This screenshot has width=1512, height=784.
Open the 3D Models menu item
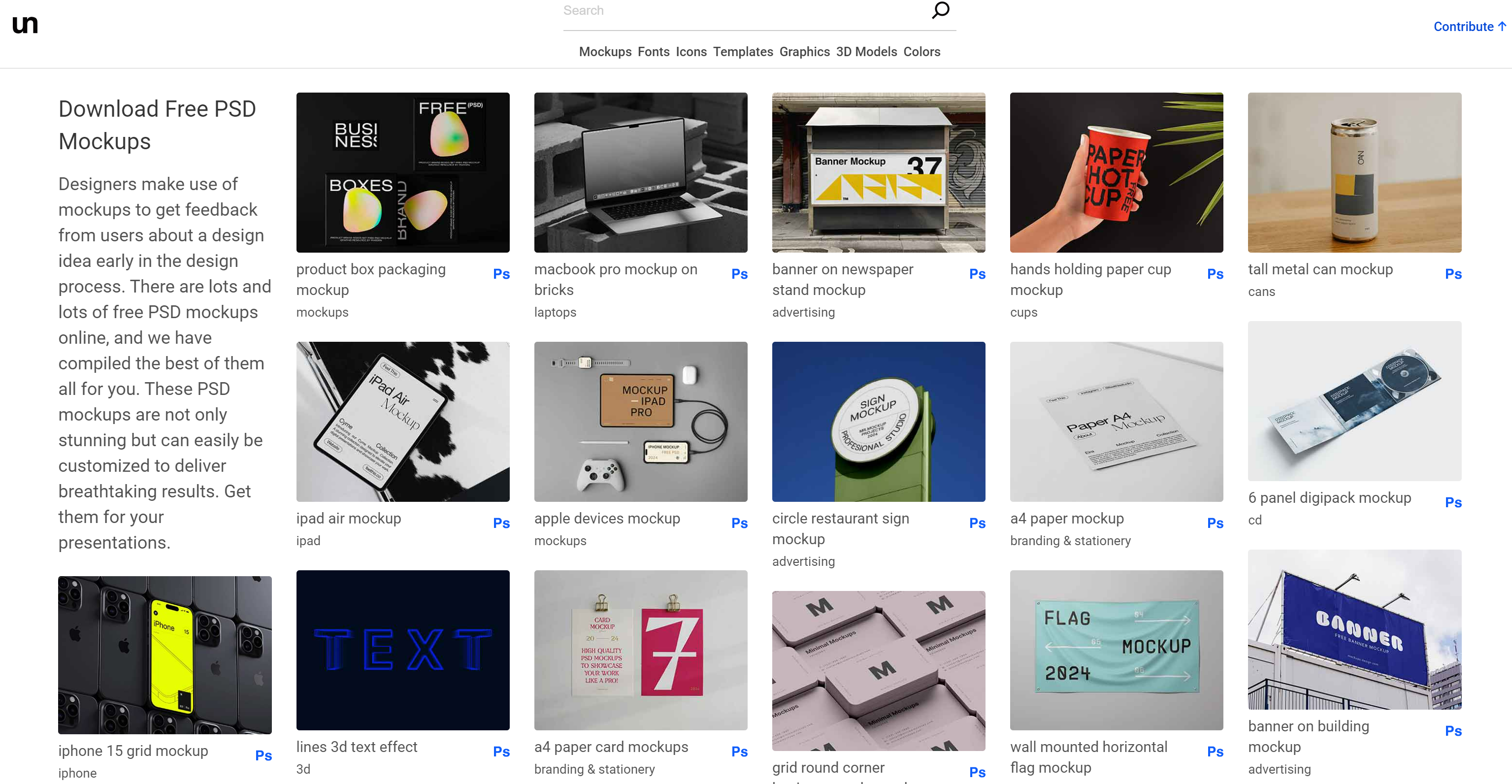click(866, 52)
